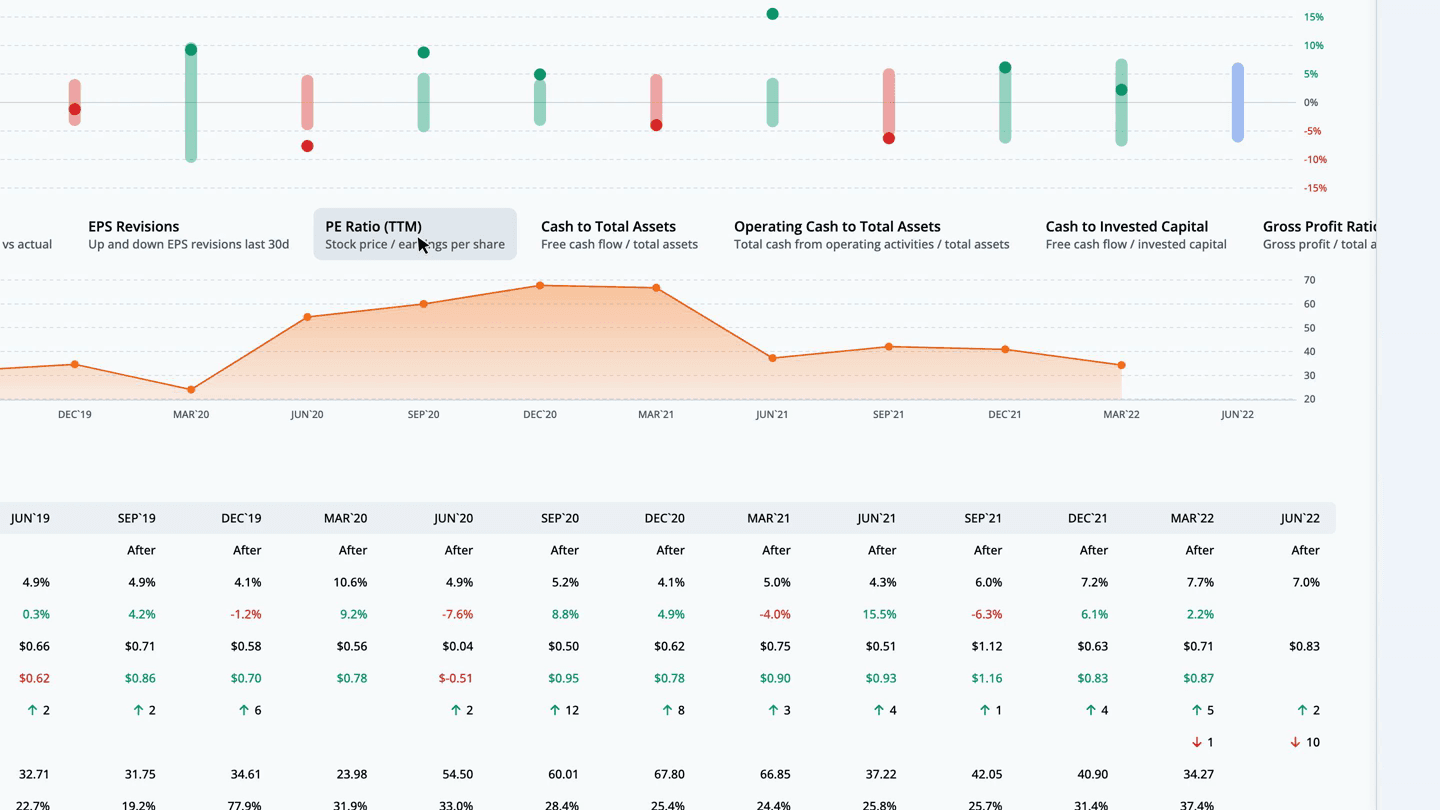Click the green dot above 15% in top chart
The width and height of the screenshot is (1440, 810).
click(x=772, y=14)
